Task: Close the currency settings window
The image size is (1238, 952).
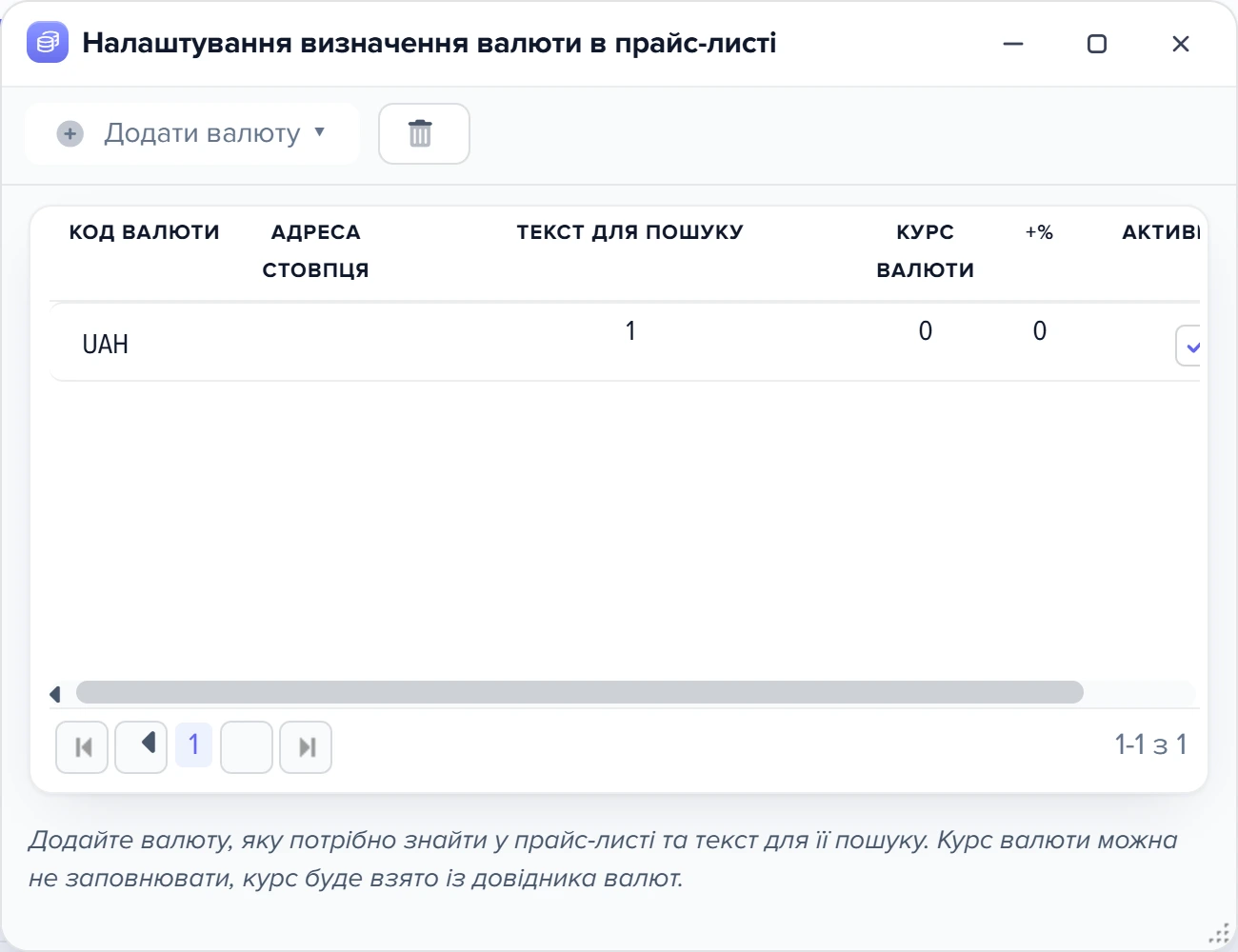Action: point(1181,44)
